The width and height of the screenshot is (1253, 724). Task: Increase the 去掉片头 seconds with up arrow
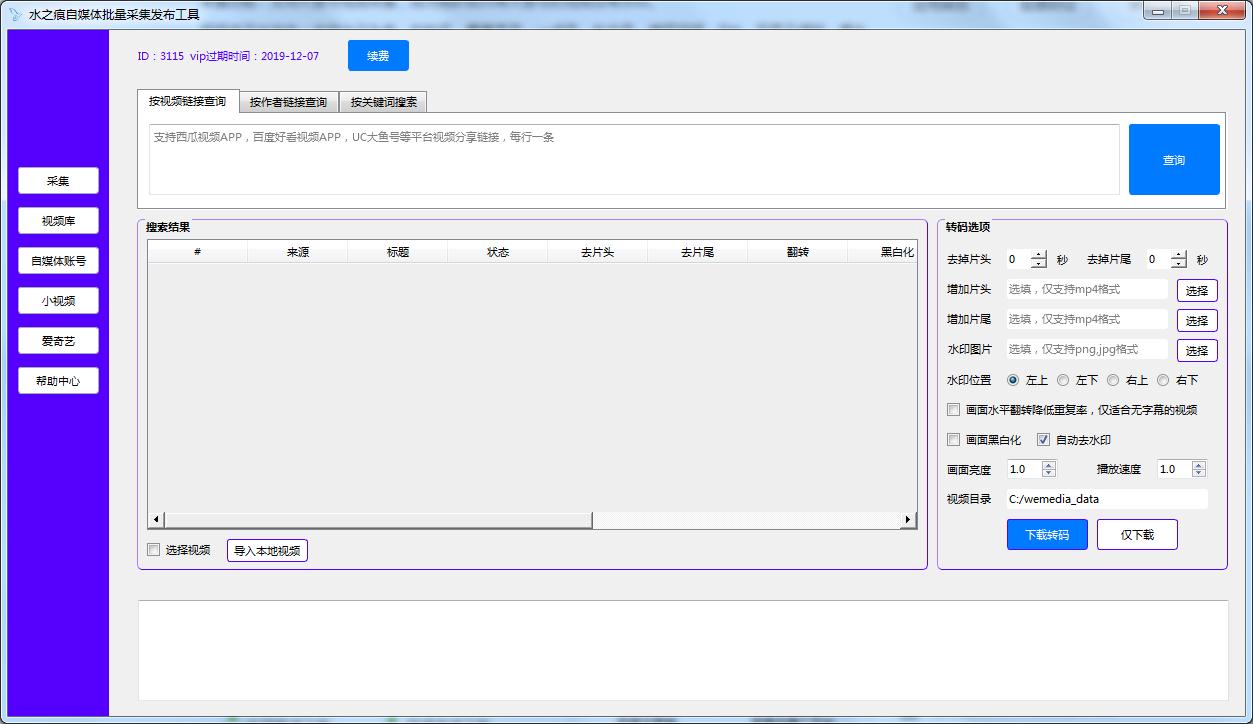click(1039, 255)
